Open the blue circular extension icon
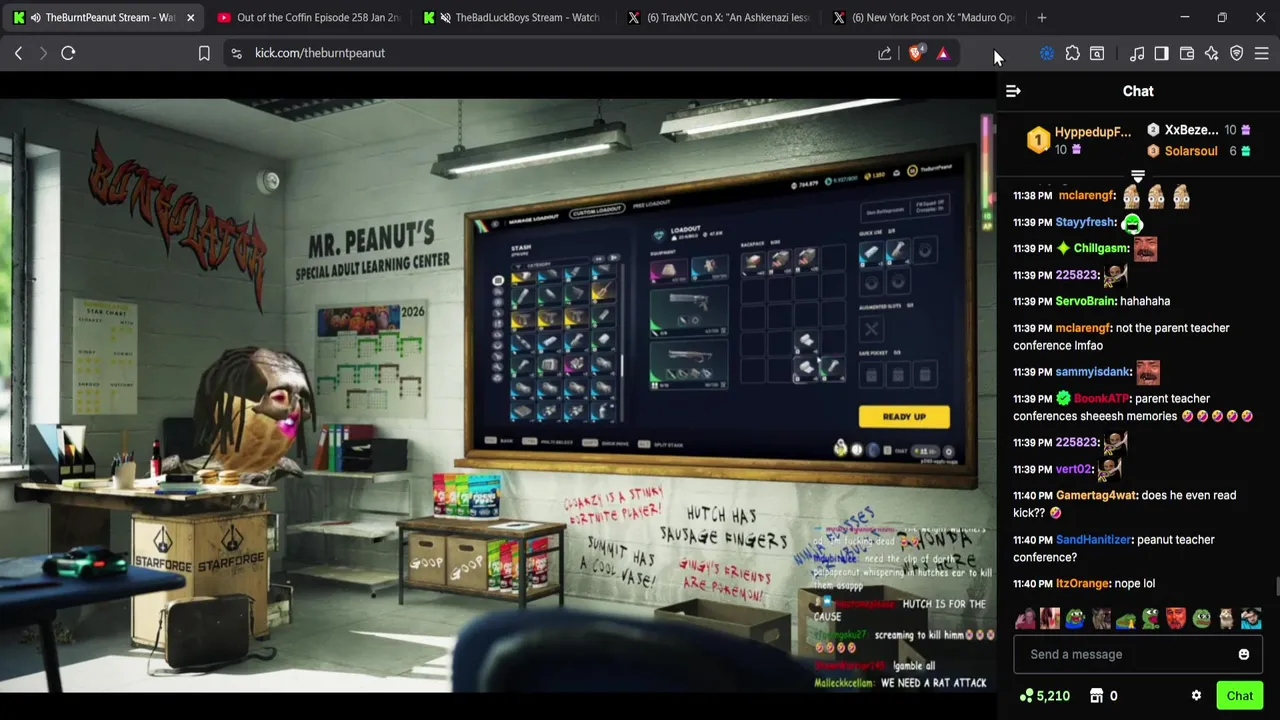Viewport: 1280px width, 720px height. pyautogui.click(x=1047, y=53)
